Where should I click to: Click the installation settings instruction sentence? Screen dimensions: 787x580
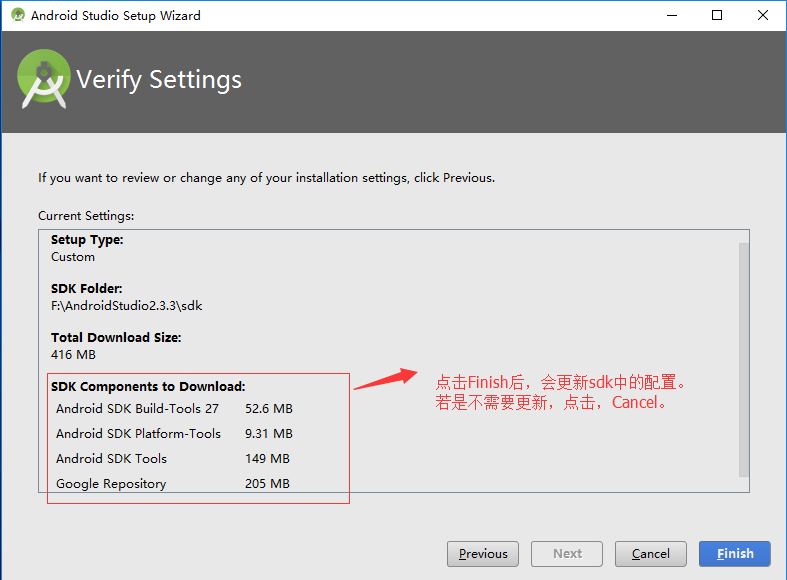[267, 178]
